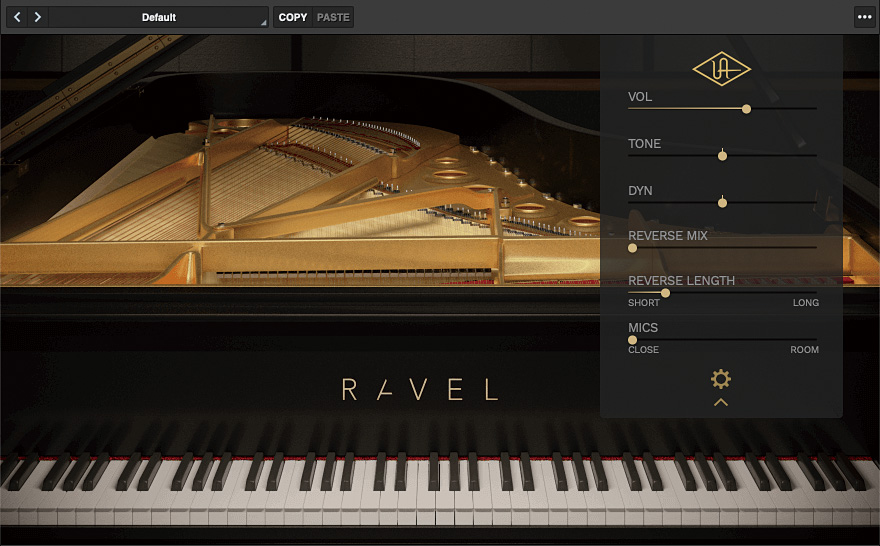Image resolution: width=880 pixels, height=546 pixels.
Task: Click the MICS slider handle
Action: pyautogui.click(x=632, y=340)
